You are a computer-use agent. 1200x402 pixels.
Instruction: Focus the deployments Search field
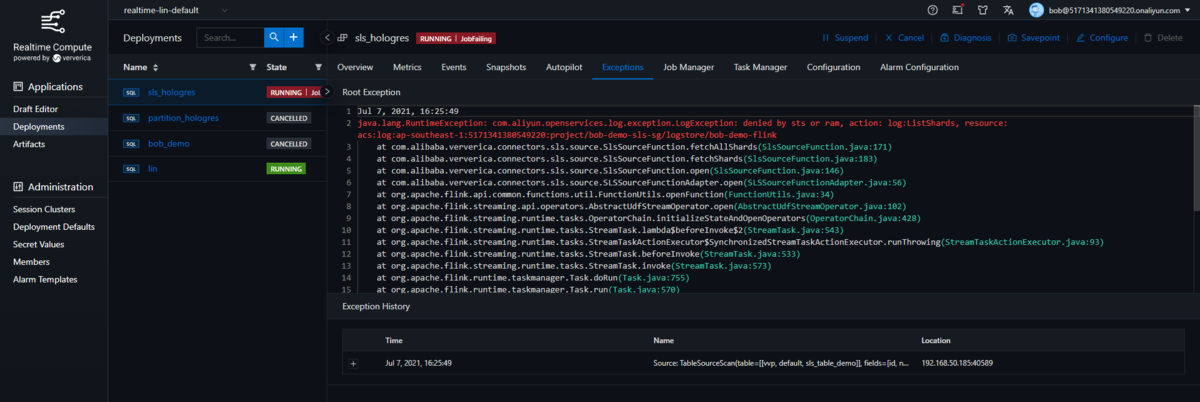230,38
